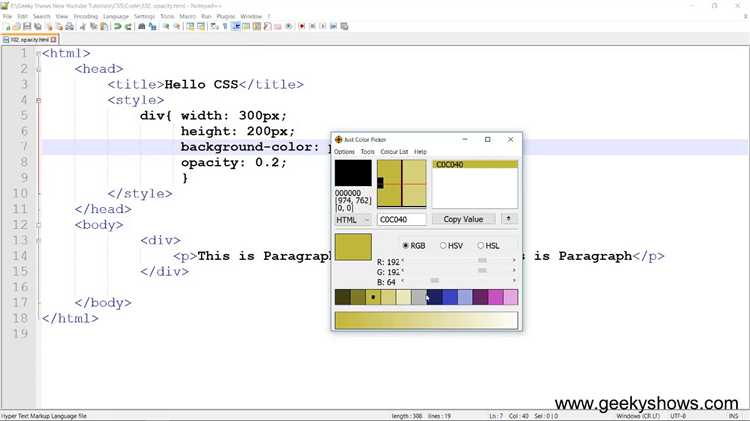Open the Plugins menu in Notepad++
750x421 pixels.
(227, 17)
